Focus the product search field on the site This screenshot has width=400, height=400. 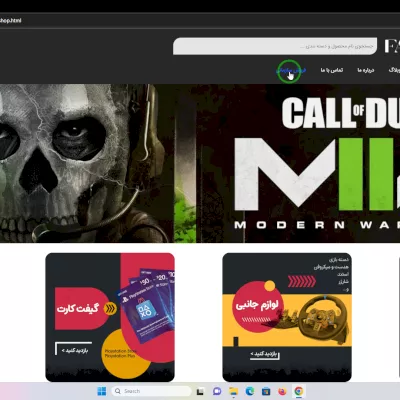[x=275, y=46]
